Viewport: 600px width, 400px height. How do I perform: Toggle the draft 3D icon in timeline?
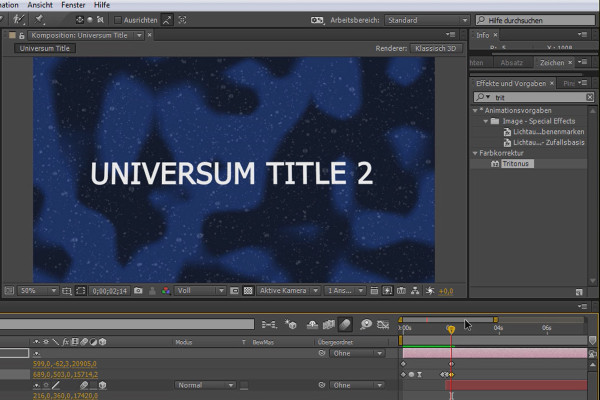coord(291,325)
